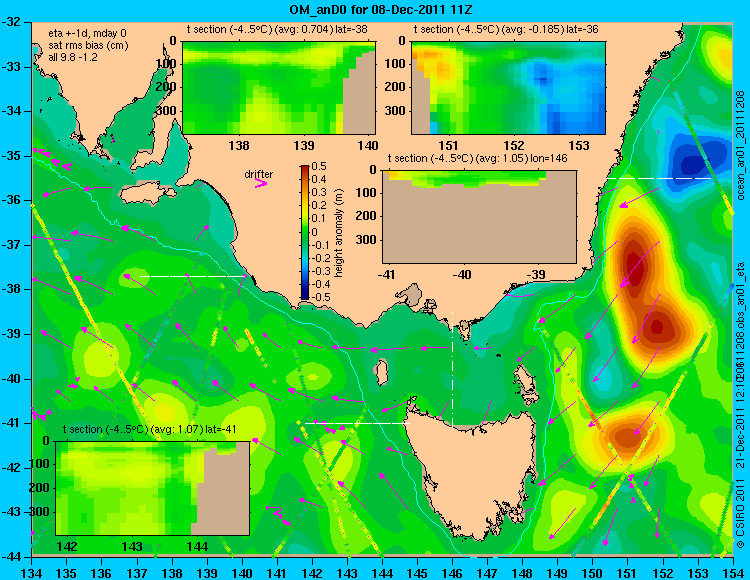Click the -44 latitude tick label
Image resolution: width=750 pixels, height=580 pixels.
pos(11,557)
